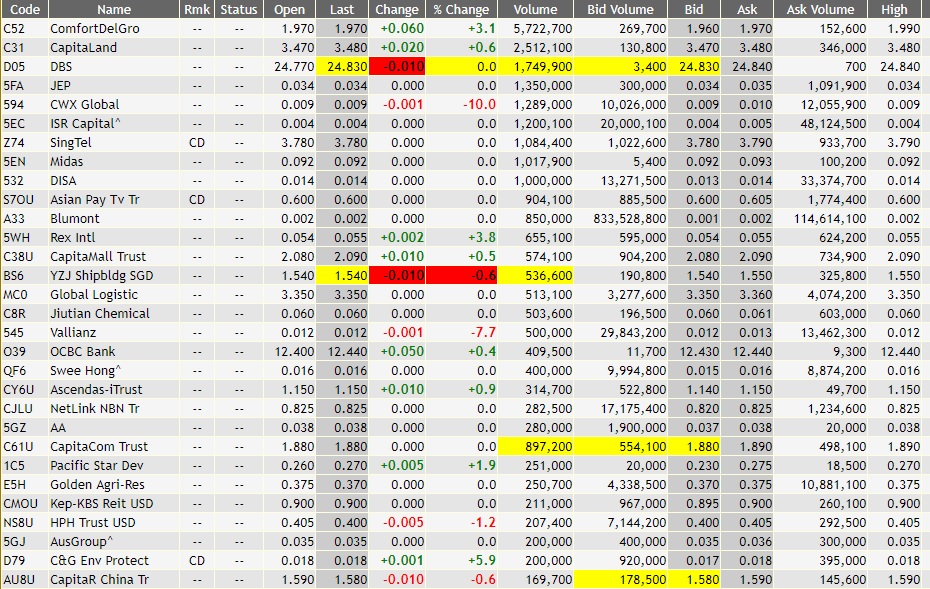
Task: Click CapitaR China Tr bid volume 178,500
Action: [x=620, y=579]
